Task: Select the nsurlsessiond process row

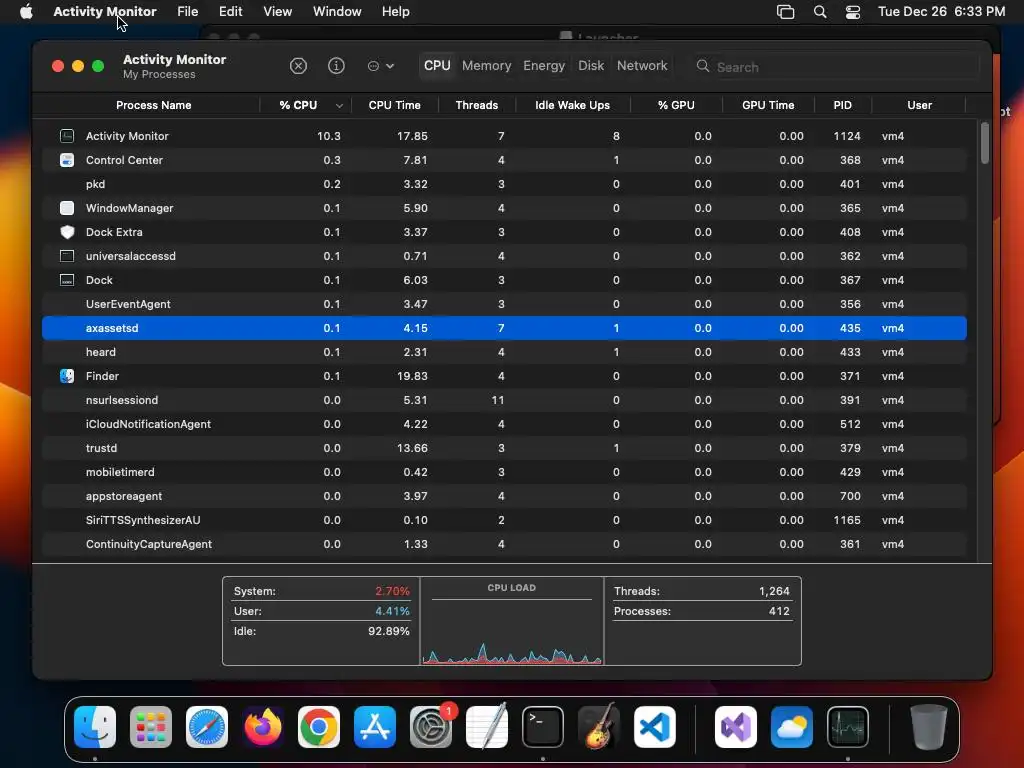Action: [x=504, y=400]
